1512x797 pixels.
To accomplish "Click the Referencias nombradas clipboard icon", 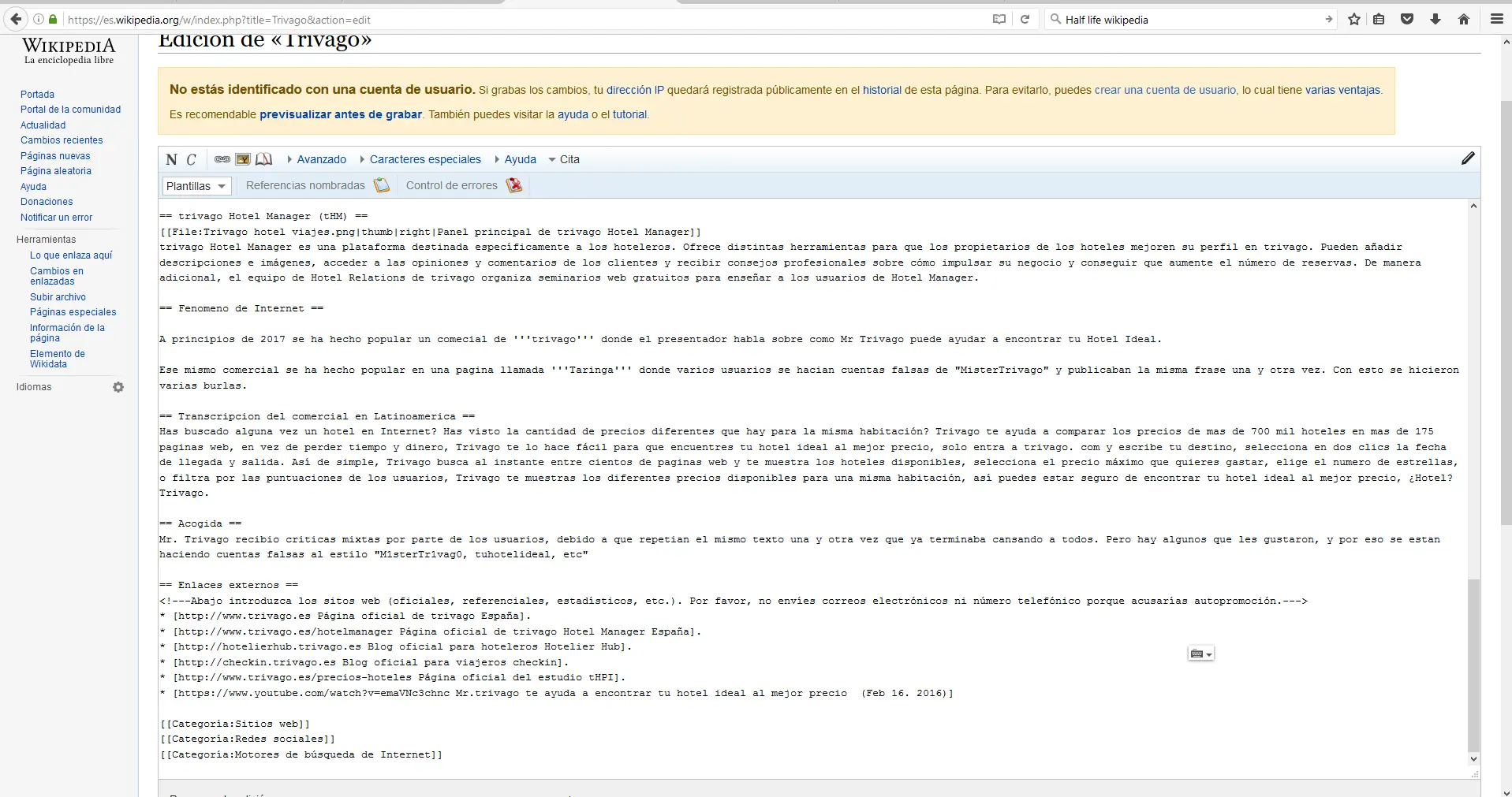I will point(382,185).
